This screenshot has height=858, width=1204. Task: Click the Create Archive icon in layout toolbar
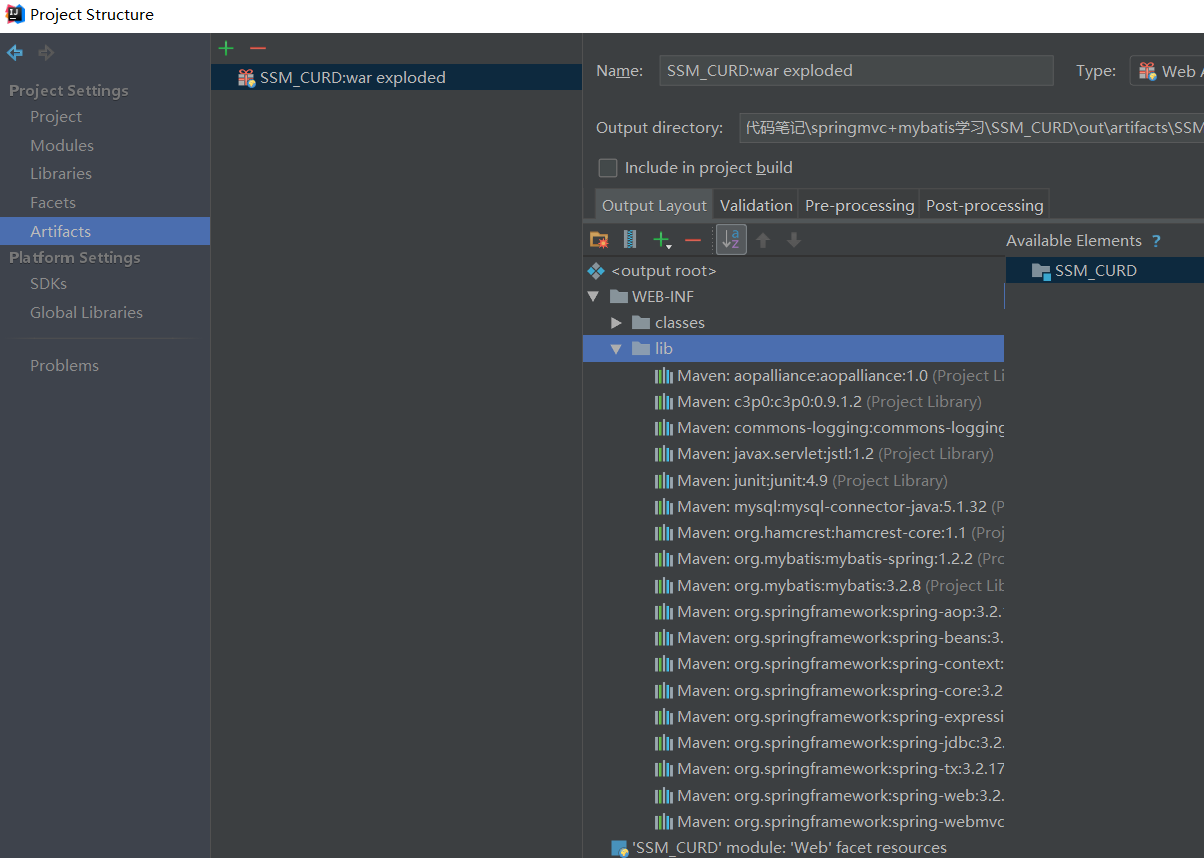pyautogui.click(x=630, y=240)
